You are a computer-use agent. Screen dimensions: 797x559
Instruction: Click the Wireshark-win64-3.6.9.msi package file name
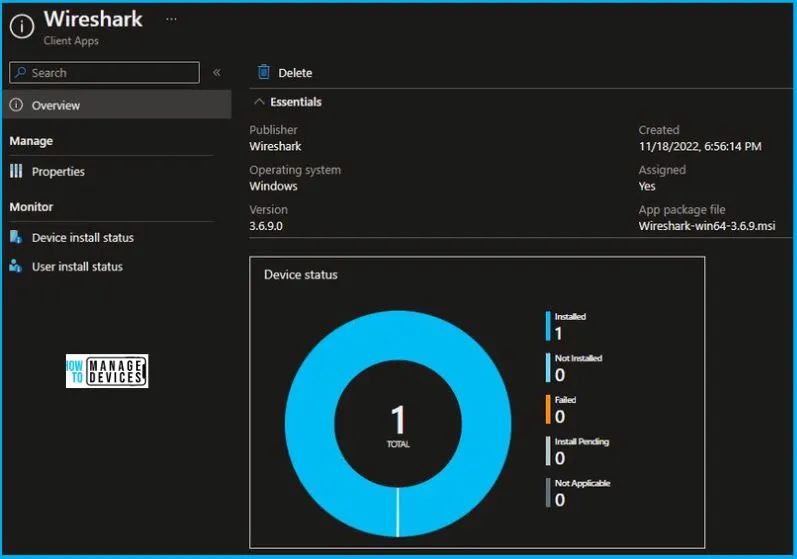707,226
